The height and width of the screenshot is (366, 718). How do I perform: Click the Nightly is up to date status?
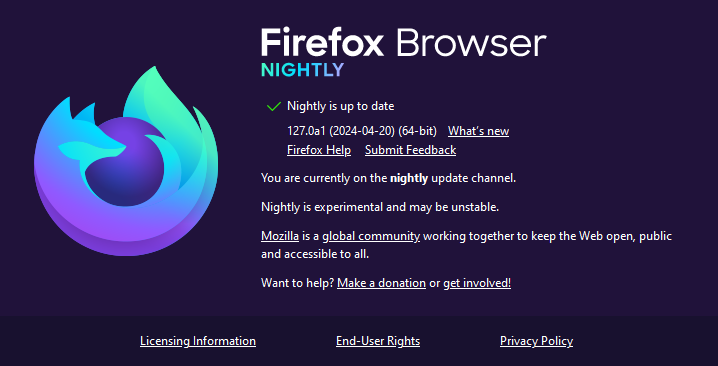(x=340, y=106)
